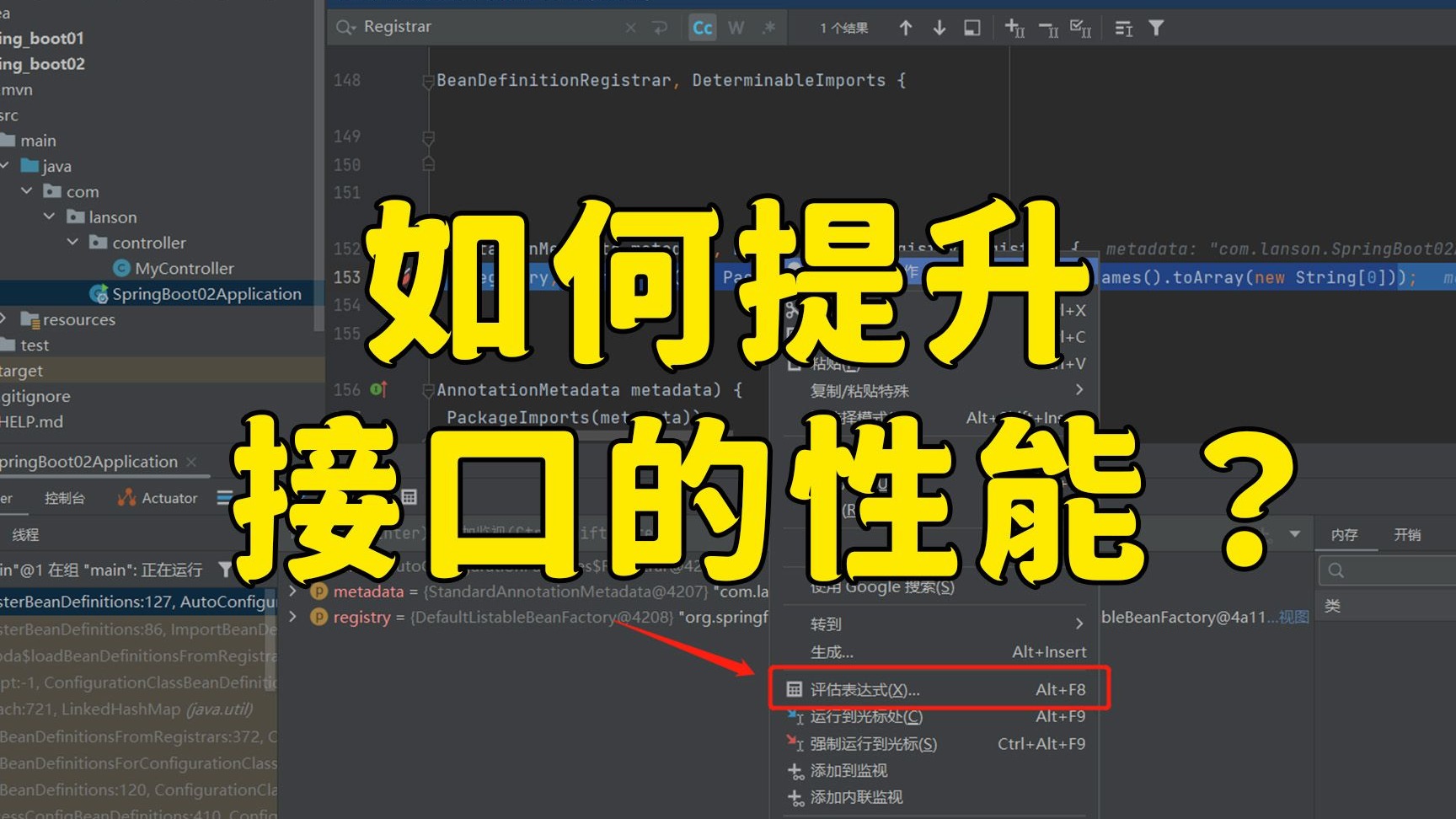Click the select-all-occurrences icon in search bar

click(x=1081, y=27)
